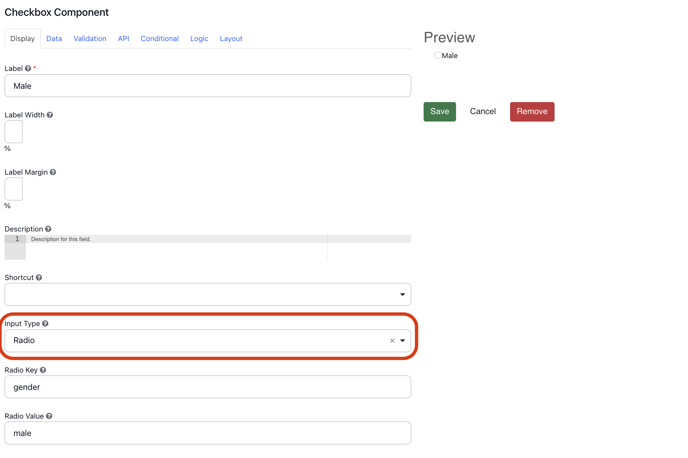Click the red Remove button
688x458 pixels.
click(x=532, y=112)
